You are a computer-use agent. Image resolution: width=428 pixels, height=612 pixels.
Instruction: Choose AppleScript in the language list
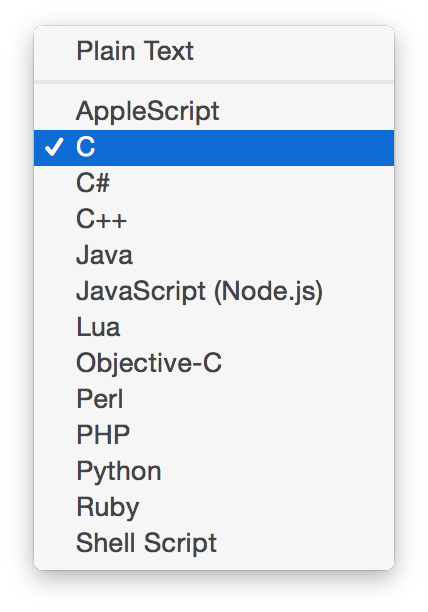[214, 111]
